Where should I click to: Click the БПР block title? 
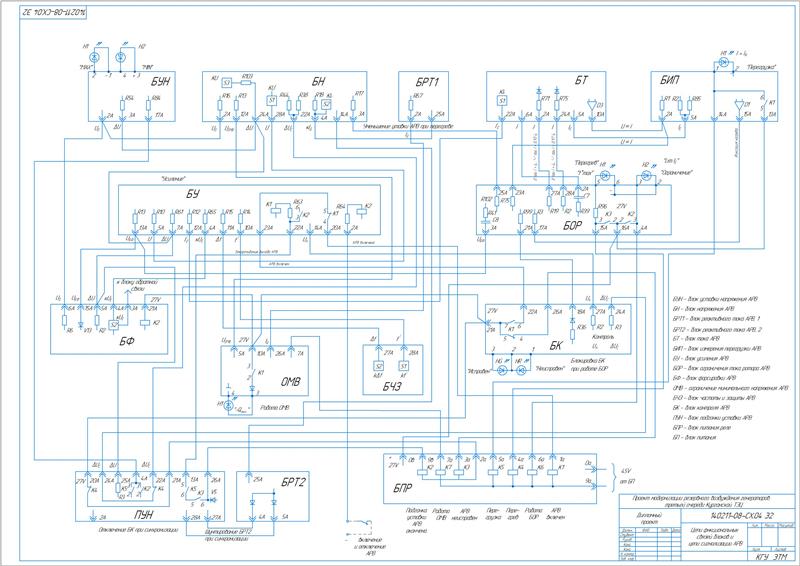(403, 488)
